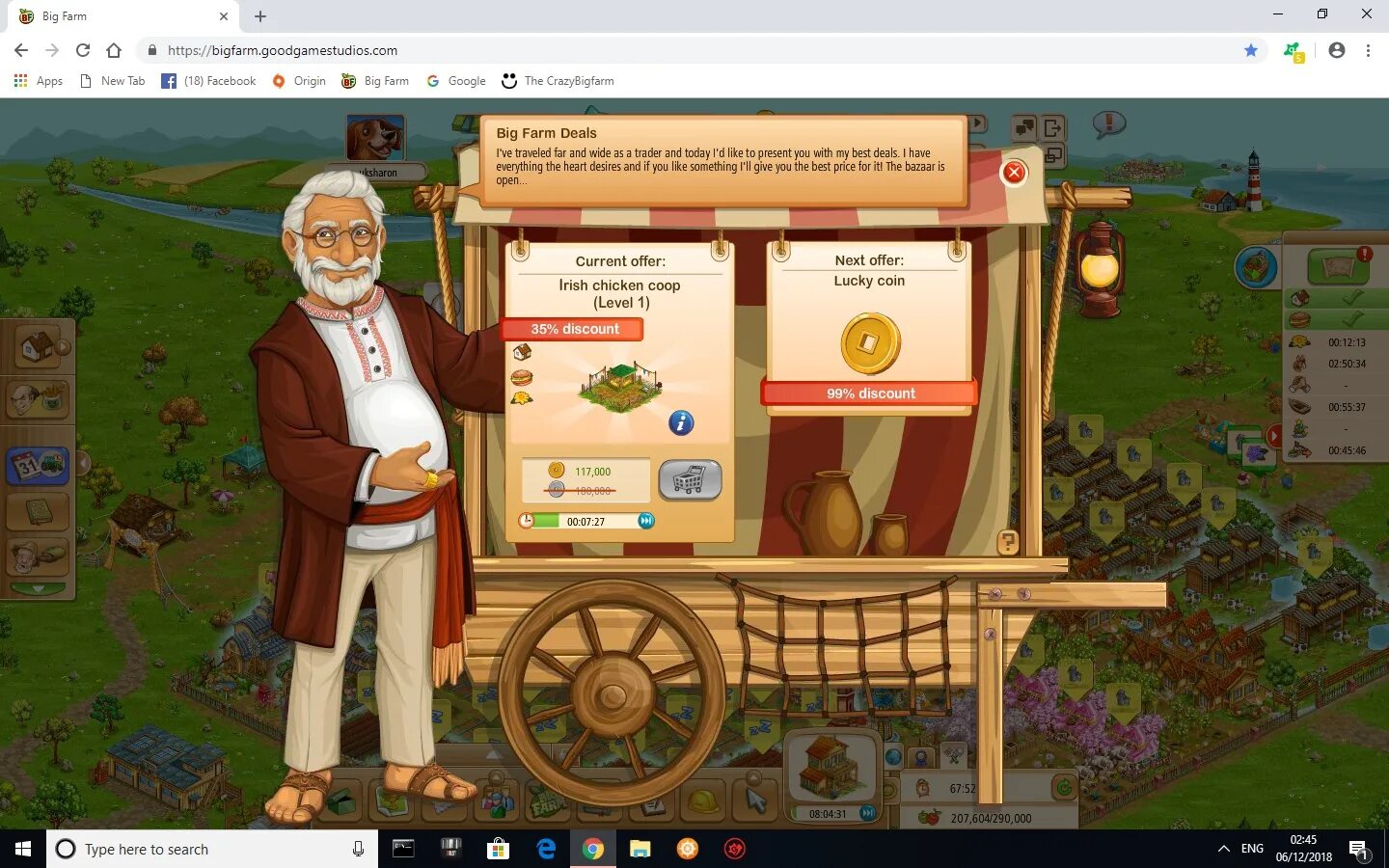Image resolution: width=1389 pixels, height=868 pixels.
Task: Expand the left panel green down arrow
Action: [x=37, y=587]
